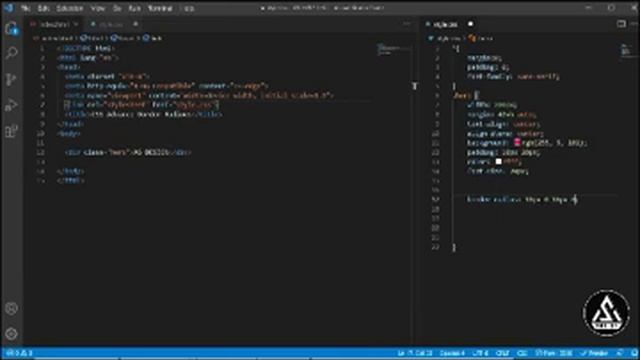
Task: Select the style.css tab in the right group
Action: click(445, 24)
